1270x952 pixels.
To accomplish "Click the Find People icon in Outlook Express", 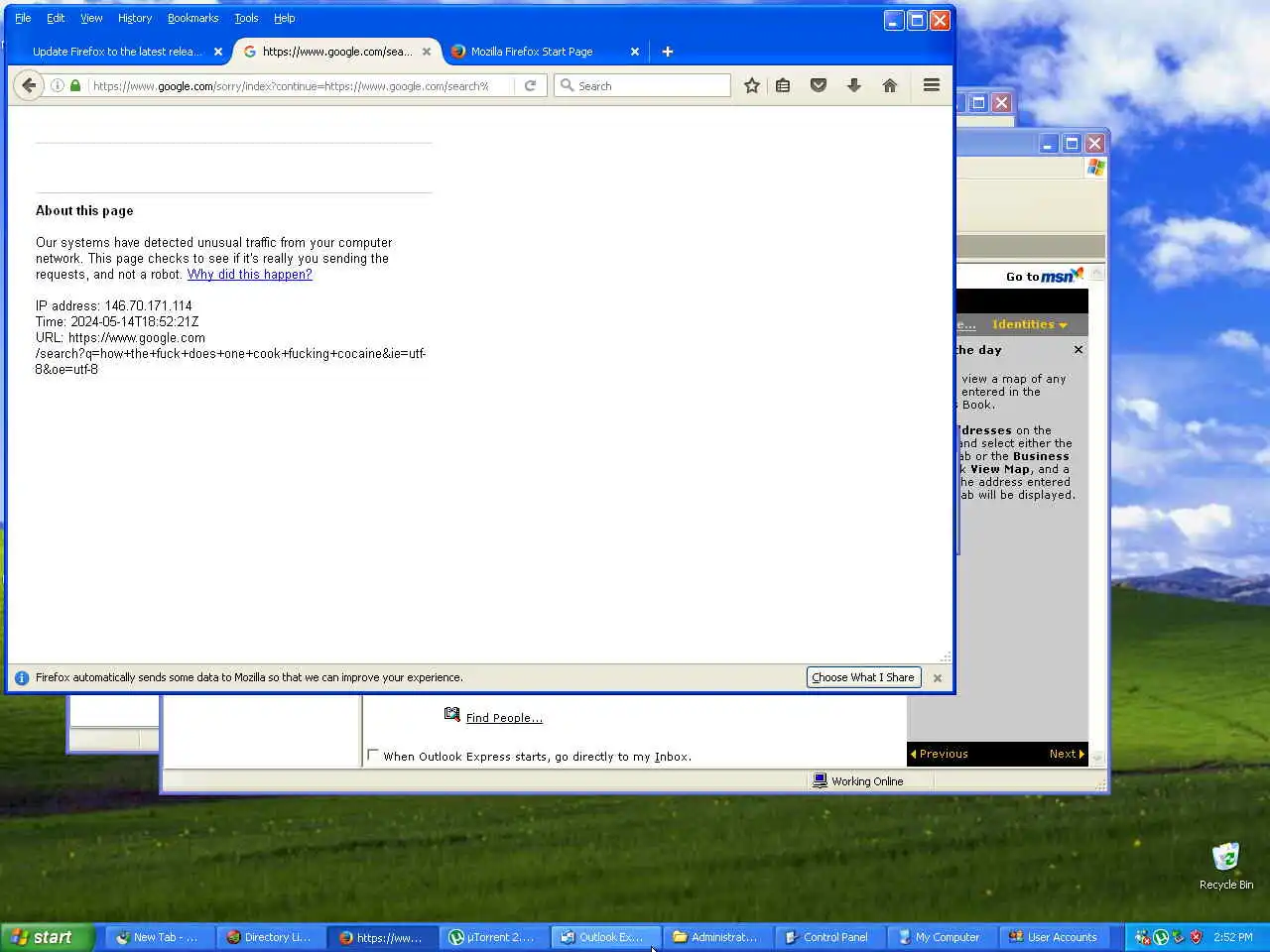I will click(452, 714).
